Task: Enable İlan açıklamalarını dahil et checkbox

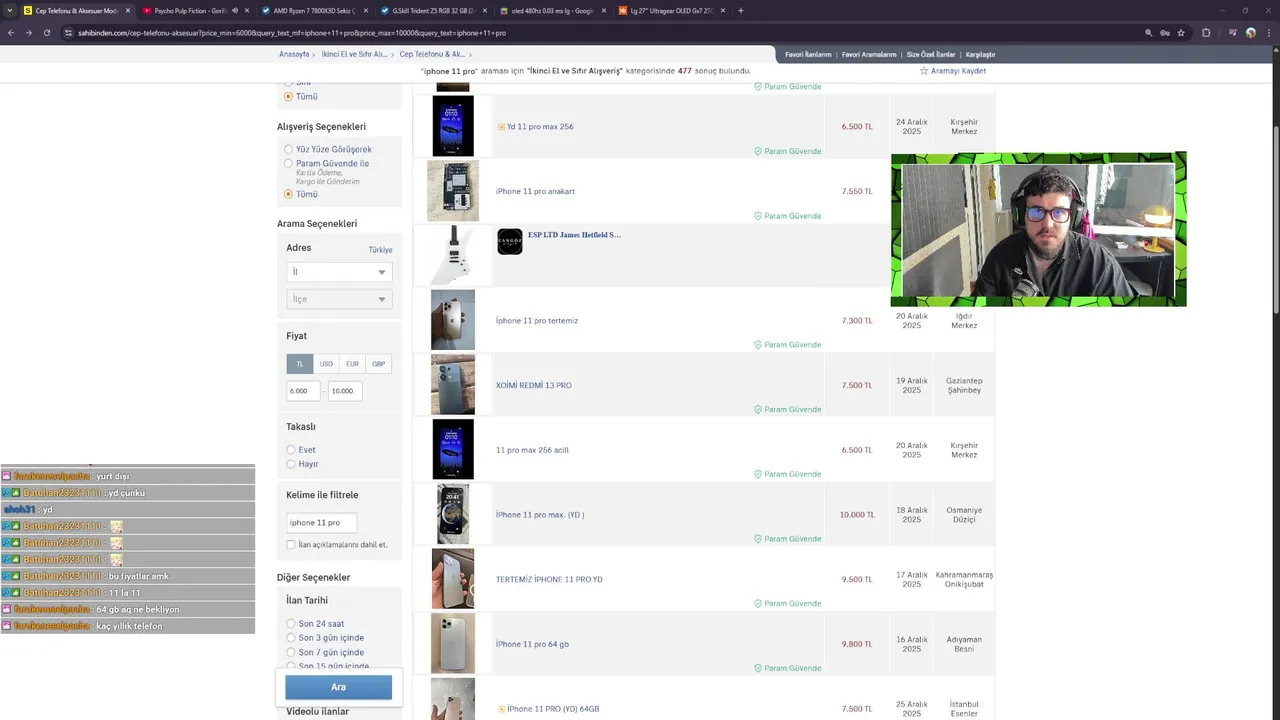Action: [291, 545]
